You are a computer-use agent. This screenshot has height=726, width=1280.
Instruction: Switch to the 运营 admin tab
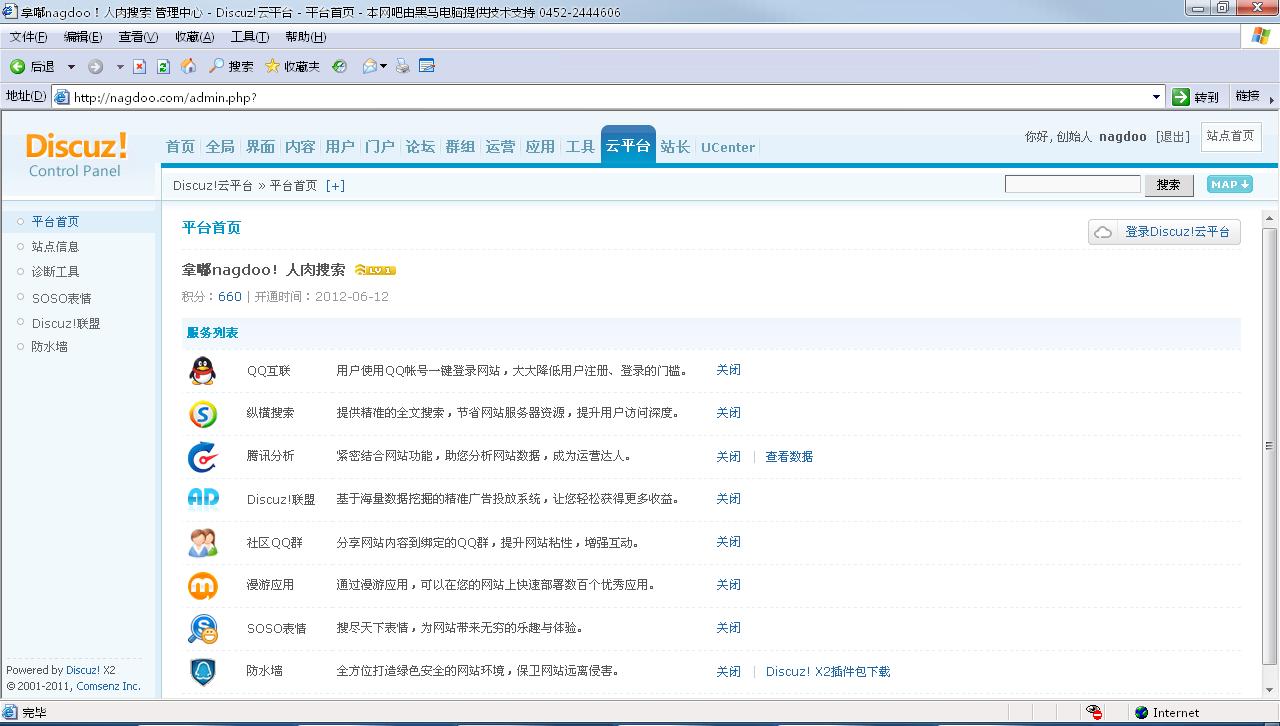(x=500, y=147)
